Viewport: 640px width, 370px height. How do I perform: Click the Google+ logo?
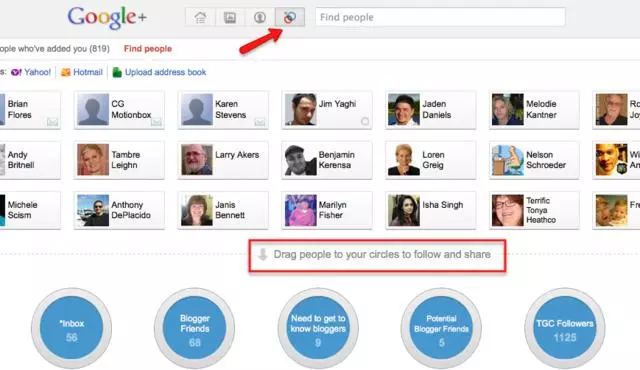(x=107, y=18)
